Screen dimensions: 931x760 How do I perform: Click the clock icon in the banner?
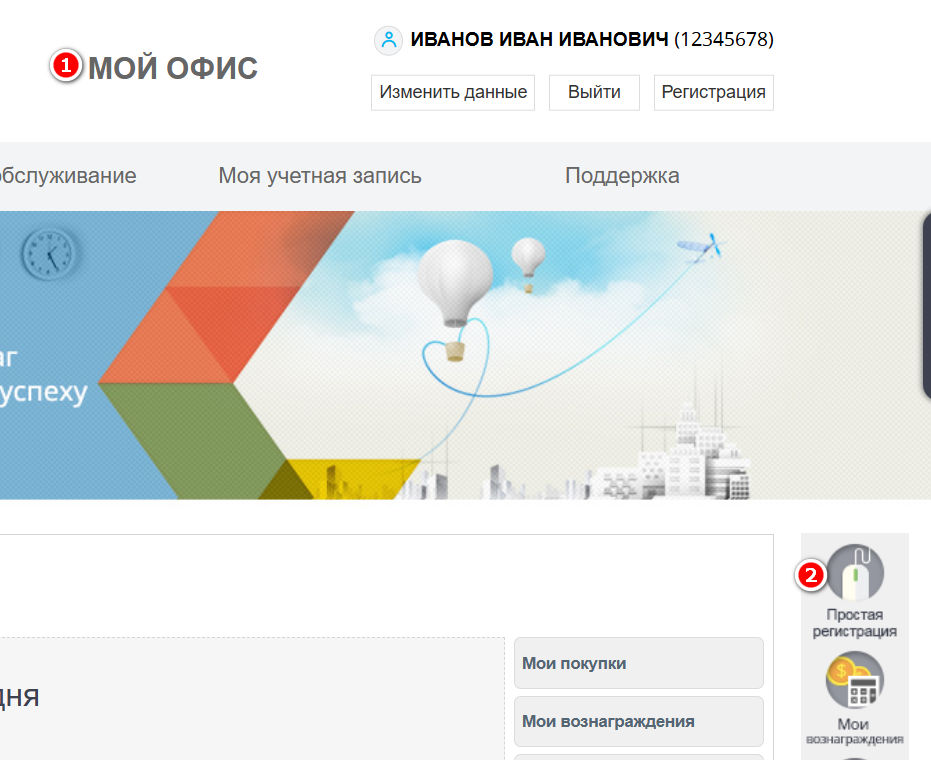click(x=49, y=253)
